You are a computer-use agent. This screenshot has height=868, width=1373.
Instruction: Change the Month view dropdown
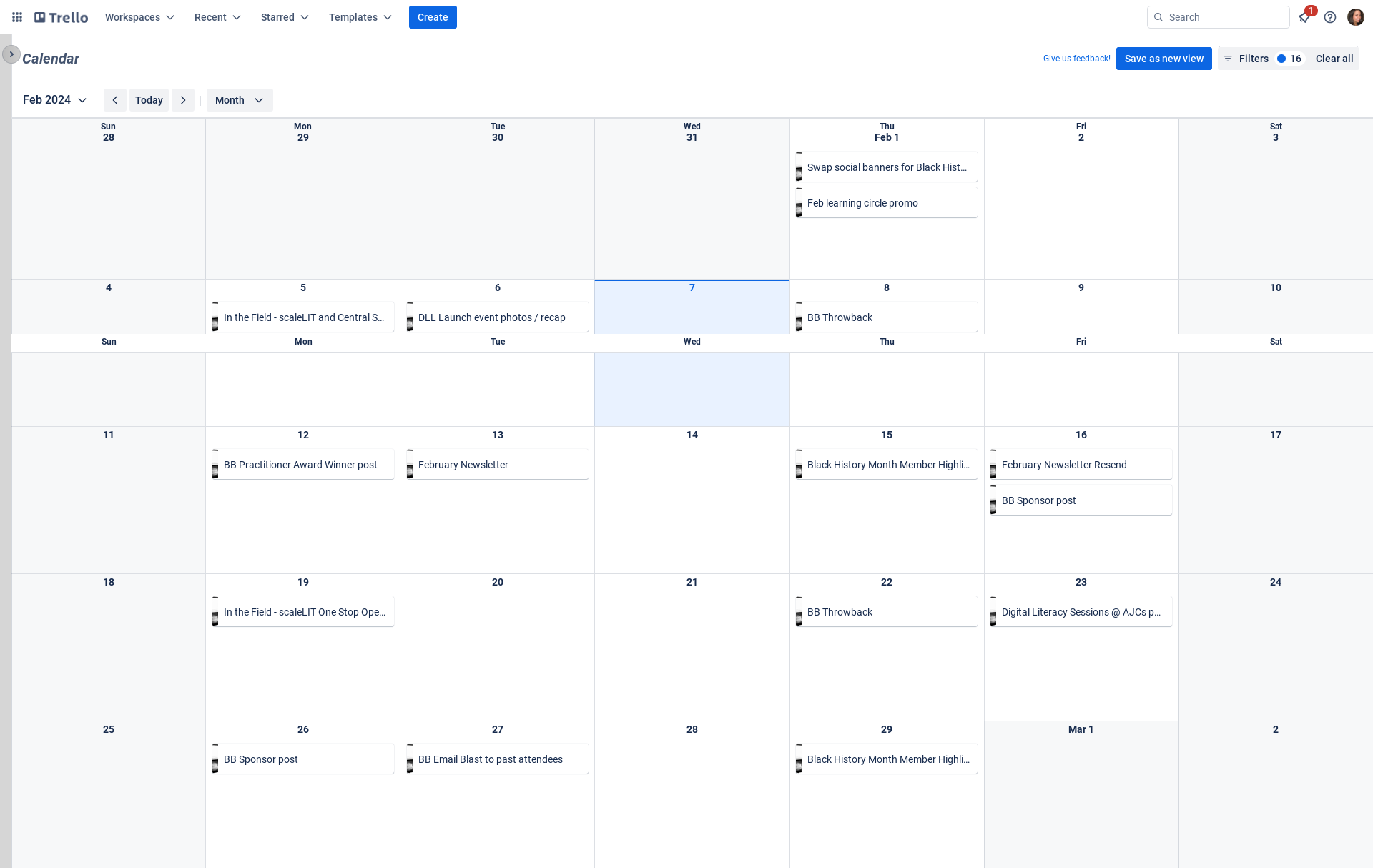pos(239,100)
